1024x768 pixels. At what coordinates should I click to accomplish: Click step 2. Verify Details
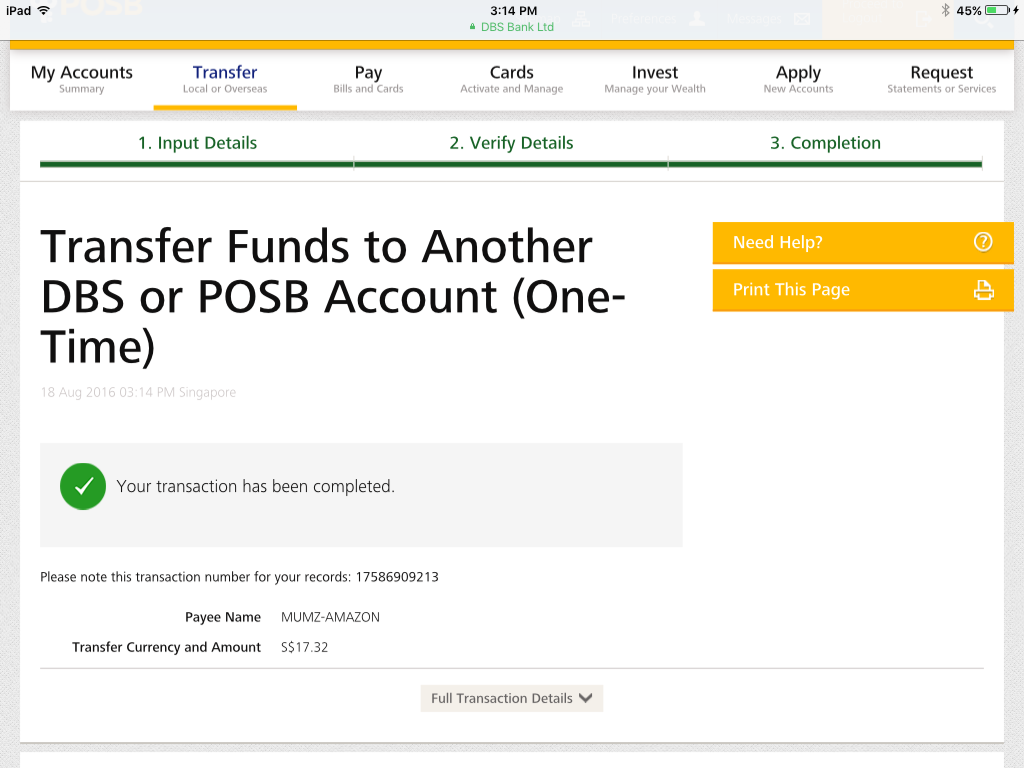tap(511, 143)
